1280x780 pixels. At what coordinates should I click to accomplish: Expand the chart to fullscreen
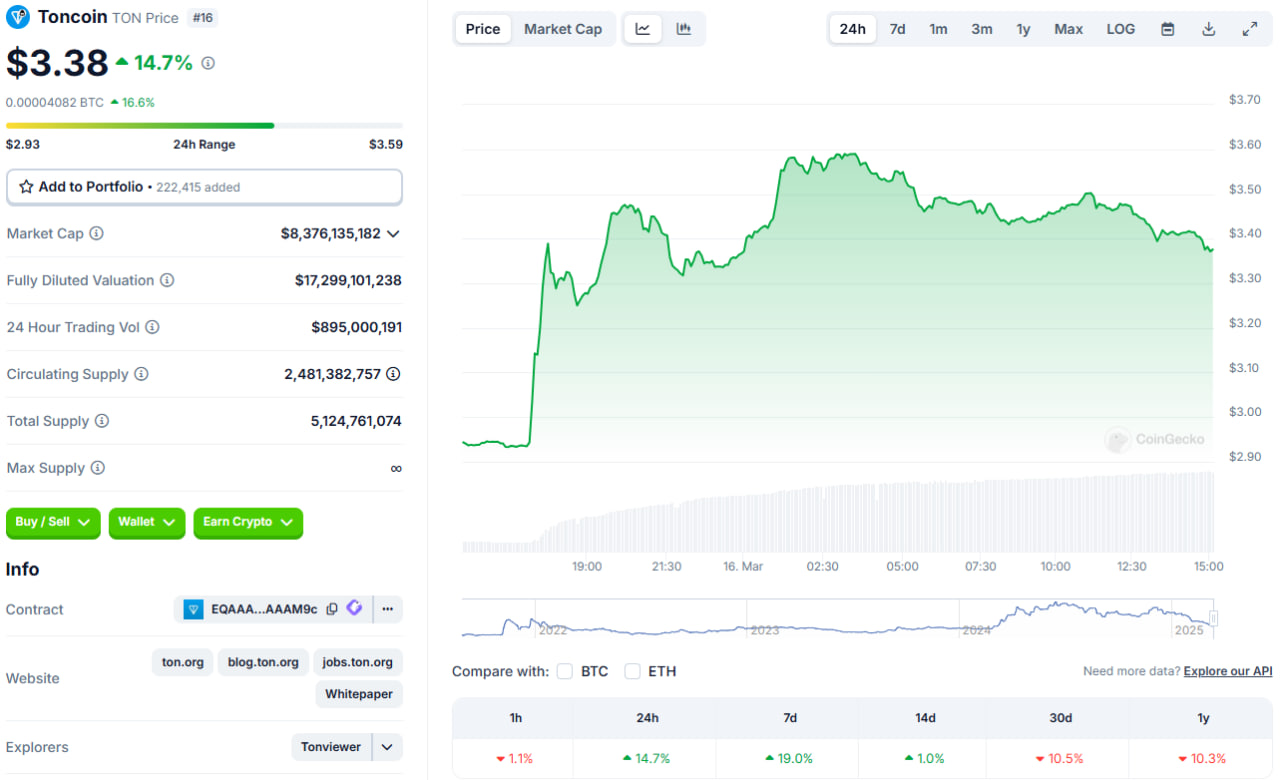[x=1250, y=29]
